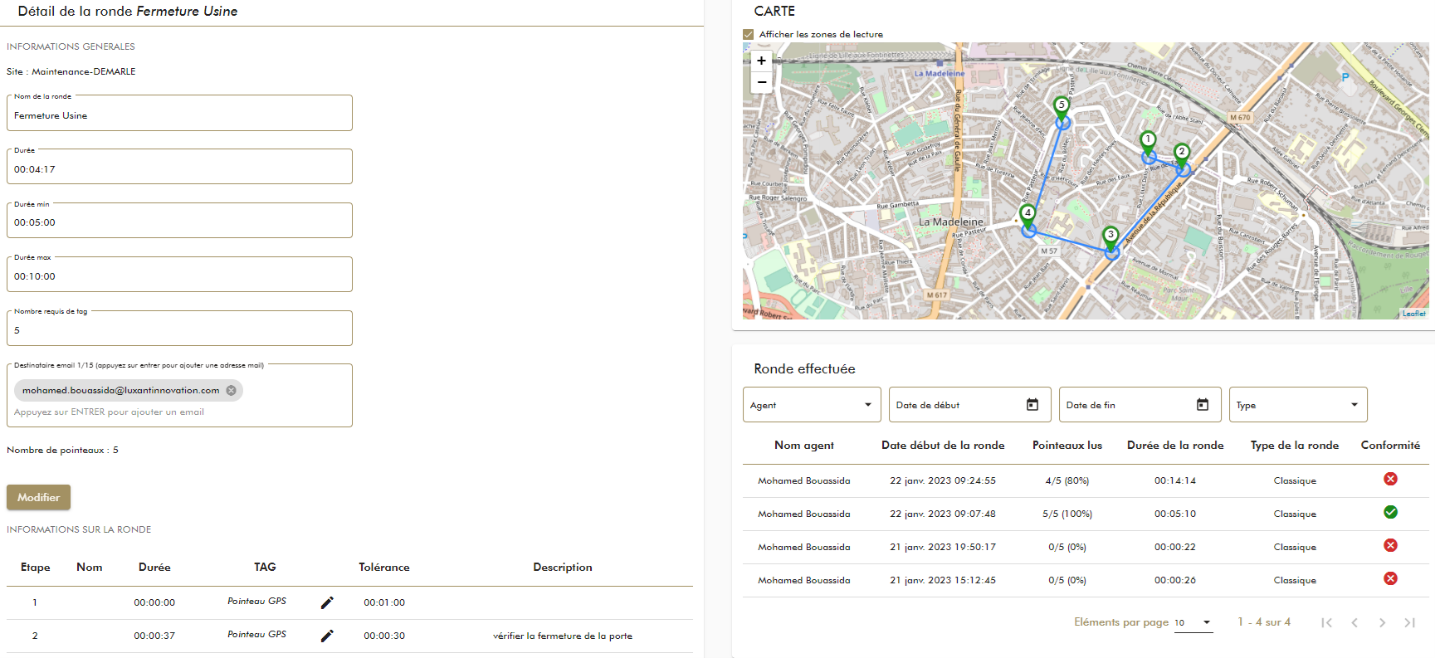Zoom in on the map
This screenshot has width=1435, height=658.
[761, 60]
